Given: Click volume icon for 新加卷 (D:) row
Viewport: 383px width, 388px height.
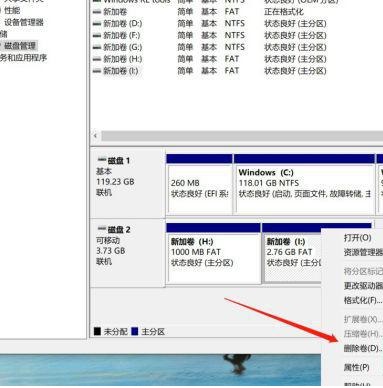Looking at the screenshot, I should [97, 24].
